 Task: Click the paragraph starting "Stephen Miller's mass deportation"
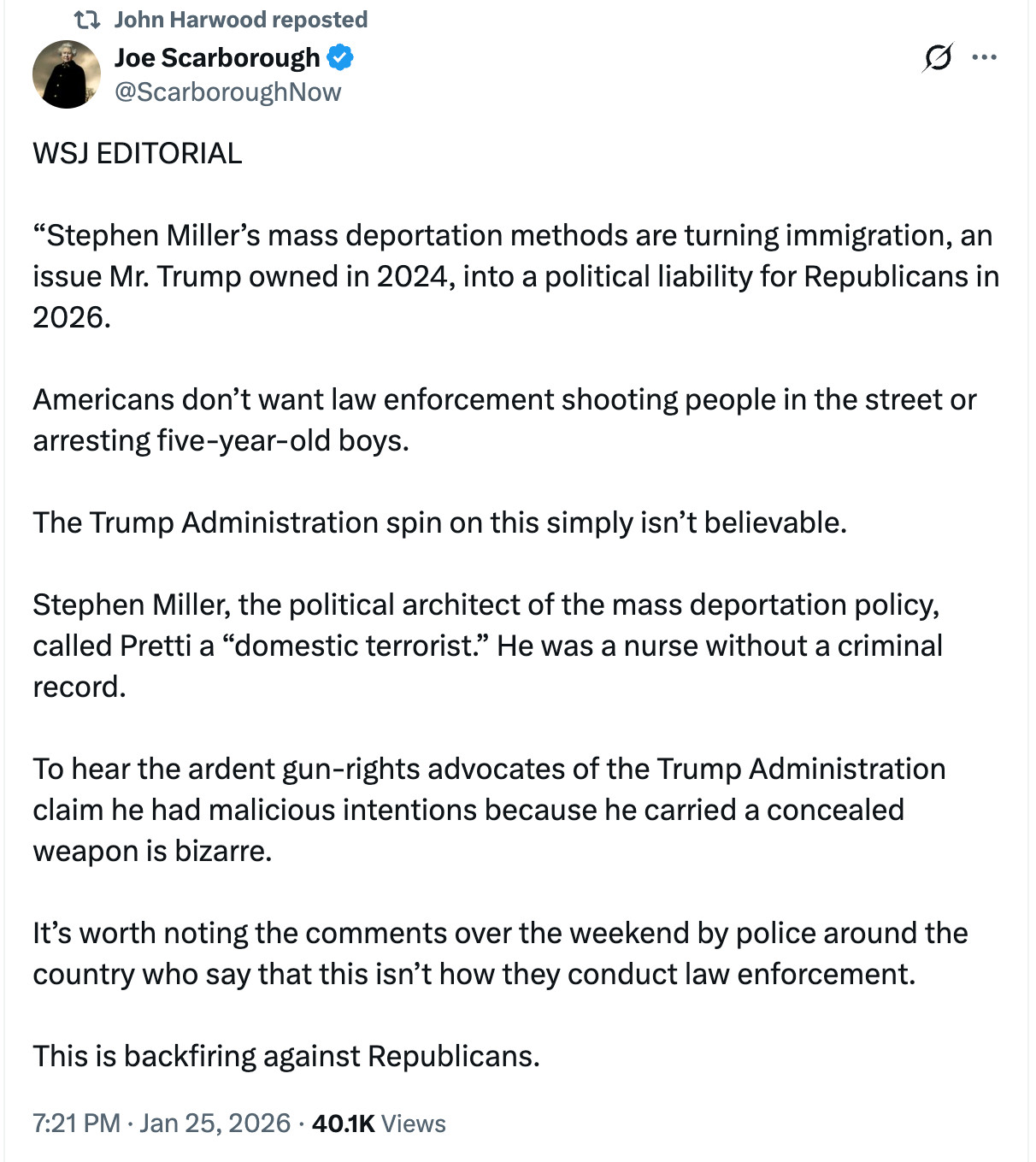[513, 276]
